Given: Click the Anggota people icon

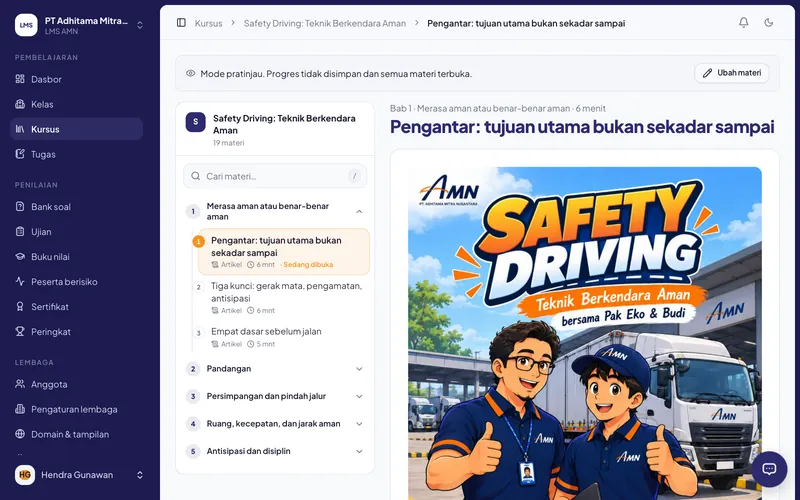Looking at the screenshot, I should point(20,384).
